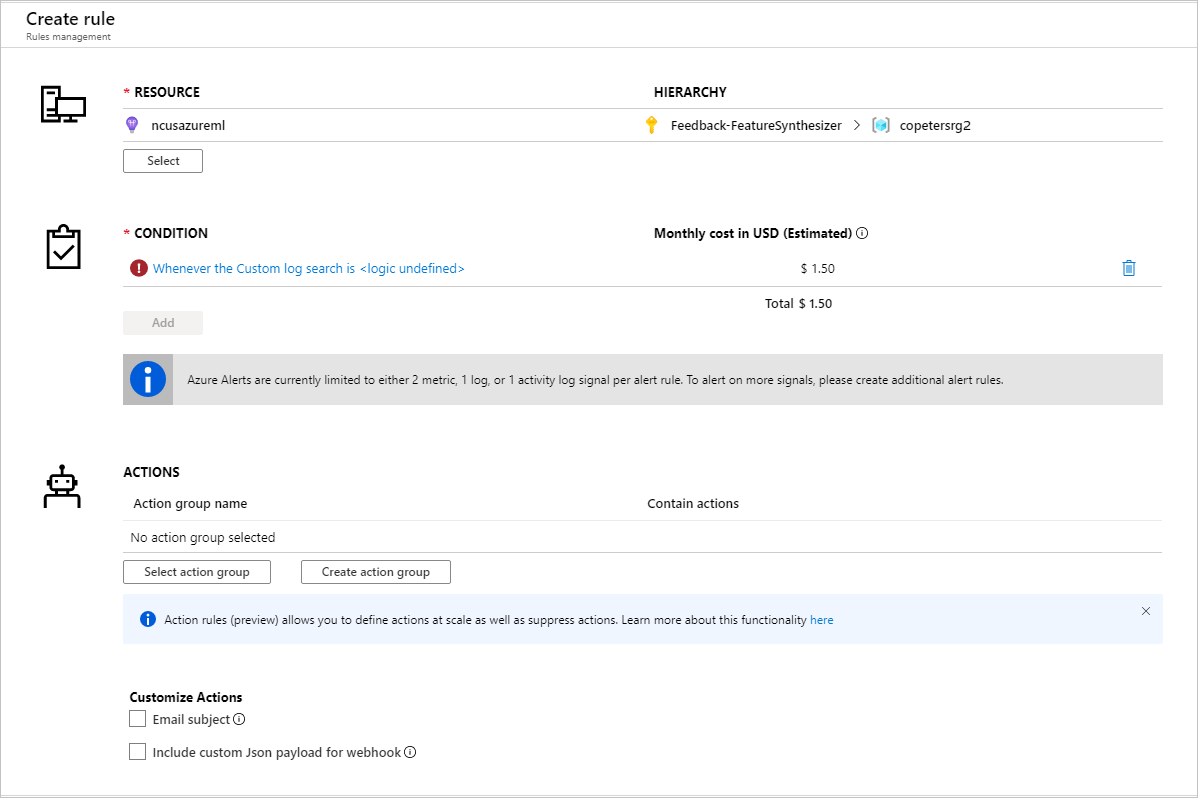Click the condition clipboard checkmark icon
The height and width of the screenshot is (798, 1198).
(x=63, y=247)
